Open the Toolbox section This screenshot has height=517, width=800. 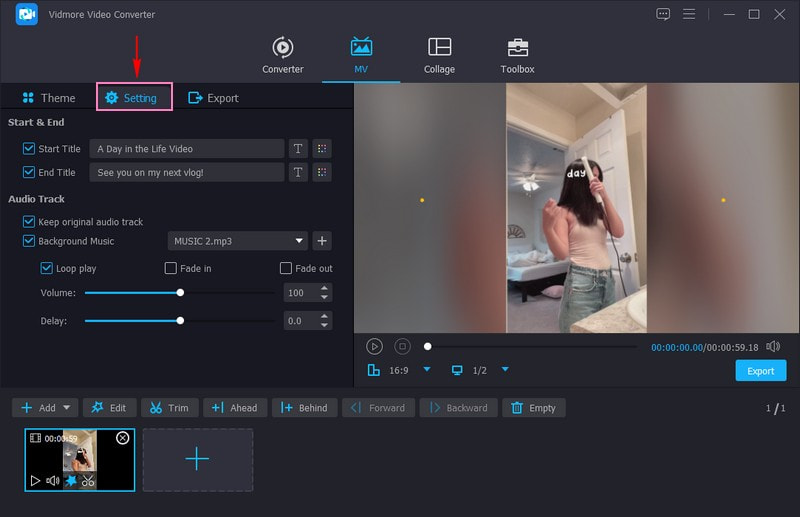517,56
